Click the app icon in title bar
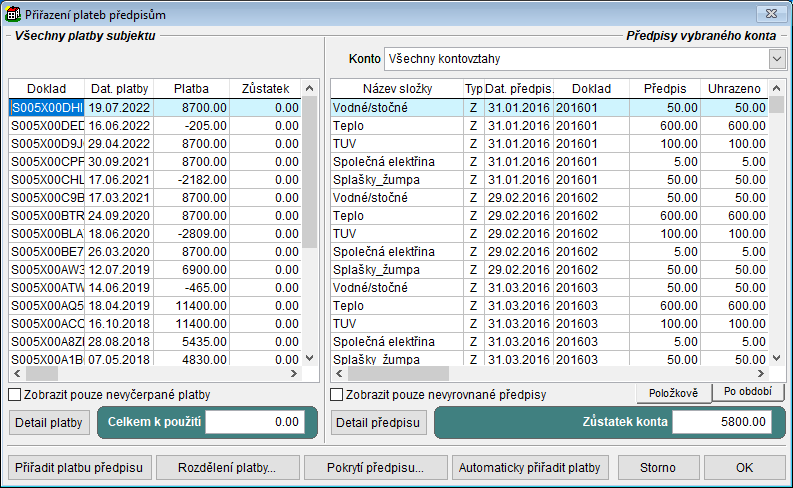The width and height of the screenshot is (793, 488). 12,15
